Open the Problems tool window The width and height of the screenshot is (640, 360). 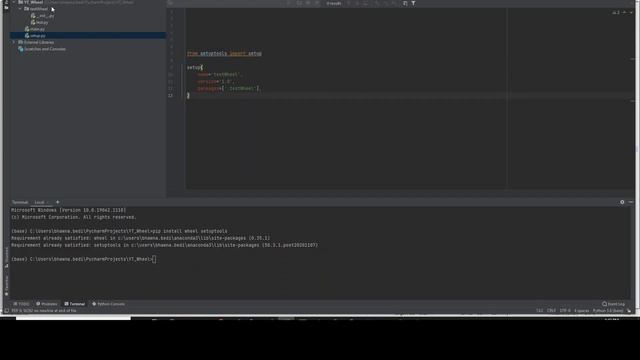tap(47, 304)
